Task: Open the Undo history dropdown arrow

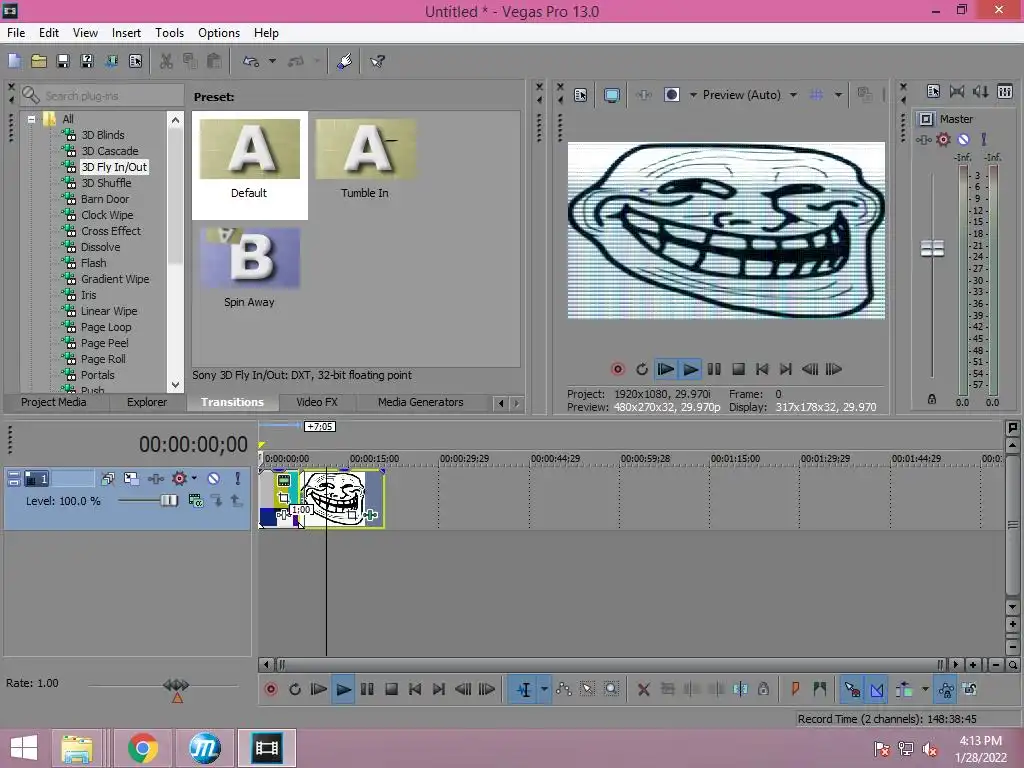Action: pos(272,61)
